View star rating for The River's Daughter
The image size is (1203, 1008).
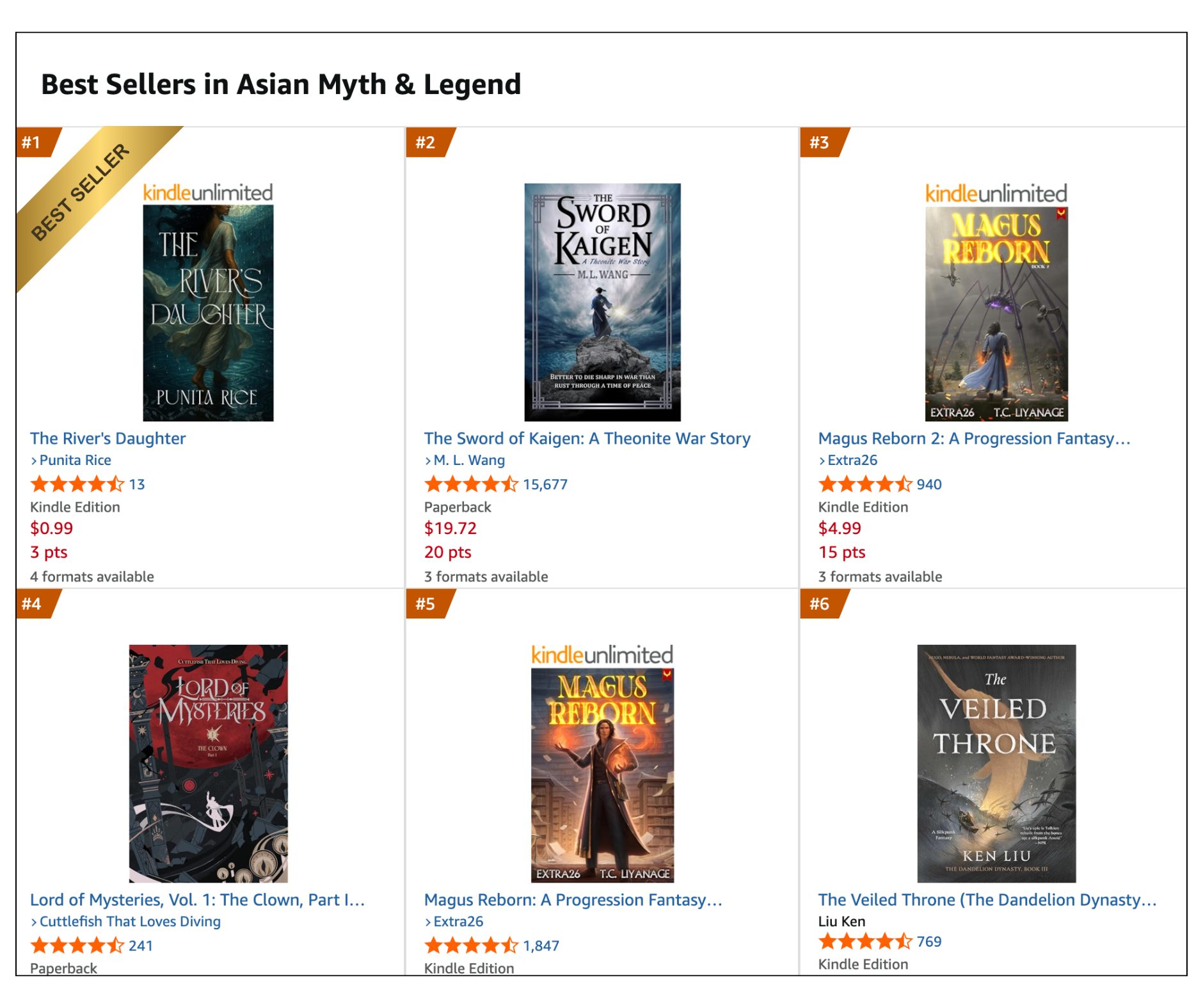click(77, 484)
